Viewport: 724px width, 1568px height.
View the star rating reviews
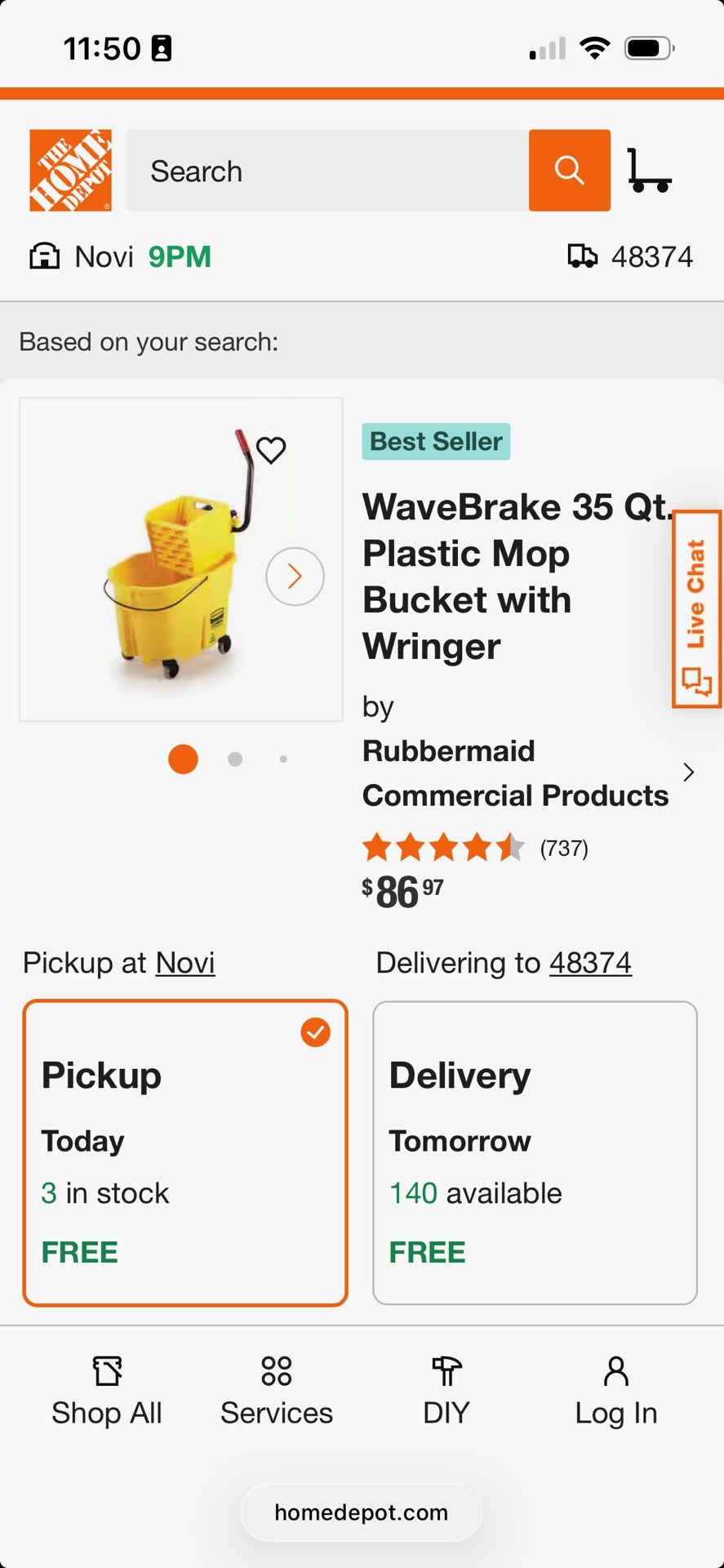coord(443,848)
